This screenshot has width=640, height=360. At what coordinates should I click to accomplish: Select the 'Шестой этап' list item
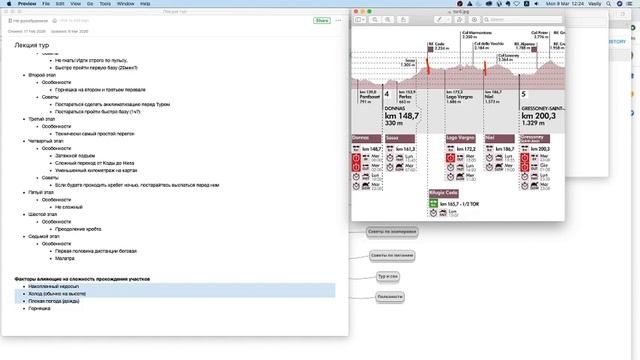click(42, 214)
